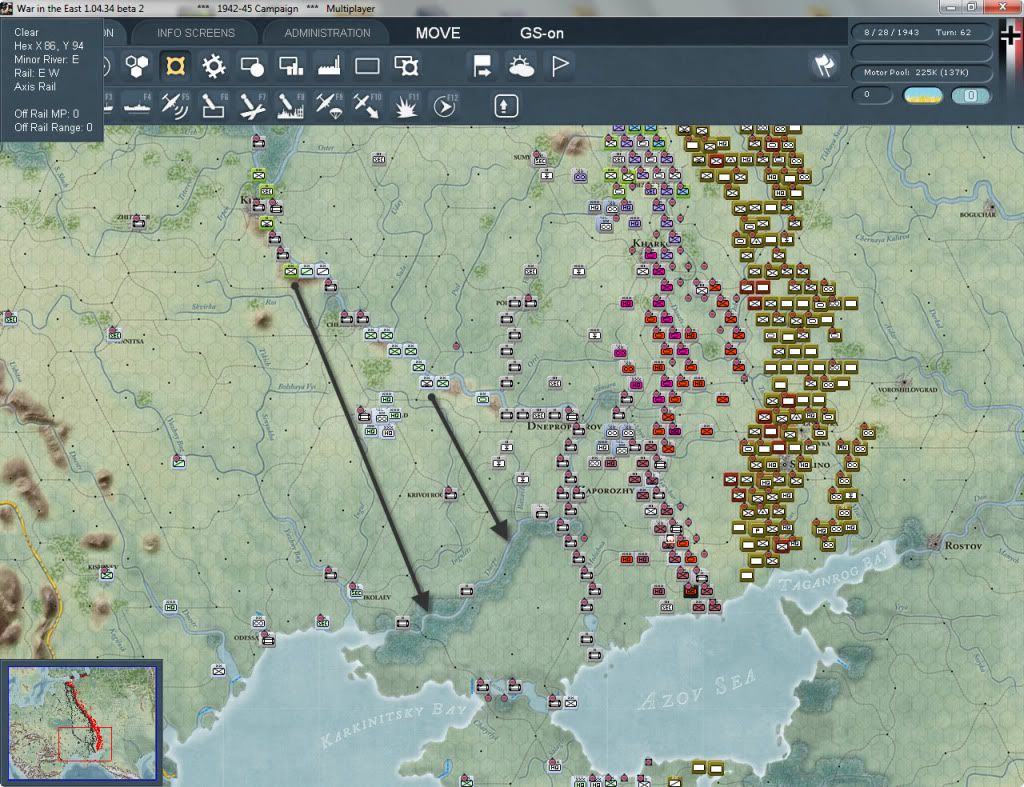Select the unit counter at Sumy

point(539,160)
